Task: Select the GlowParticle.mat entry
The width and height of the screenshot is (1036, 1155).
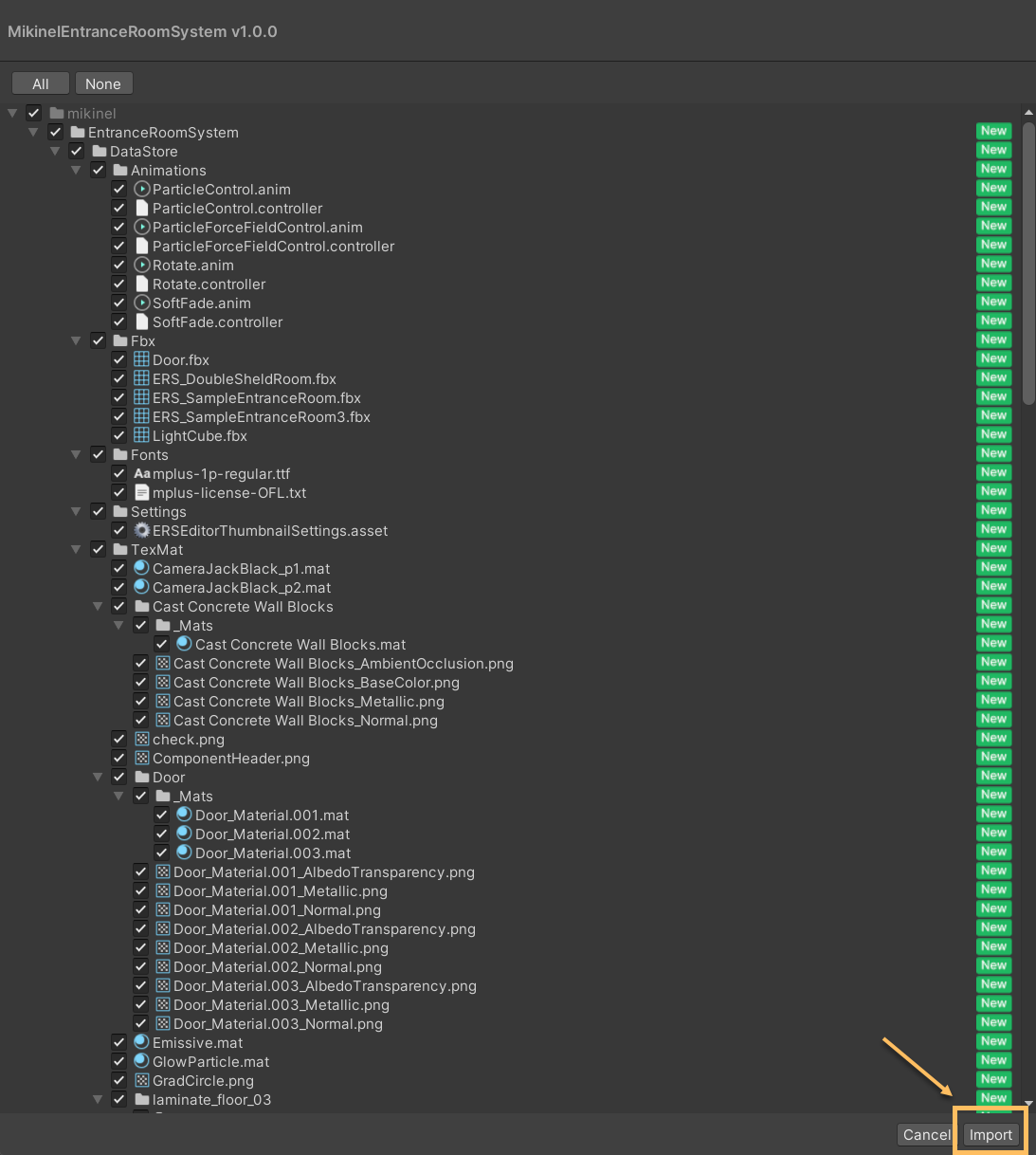Action: click(210, 1061)
